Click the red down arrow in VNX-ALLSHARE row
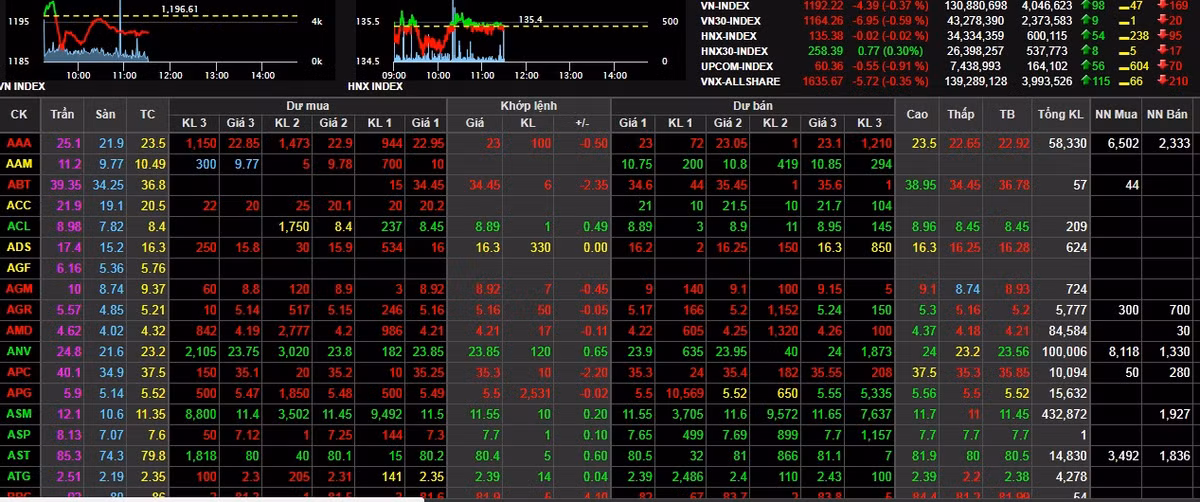This screenshot has height=502, width=1200. [1165, 80]
